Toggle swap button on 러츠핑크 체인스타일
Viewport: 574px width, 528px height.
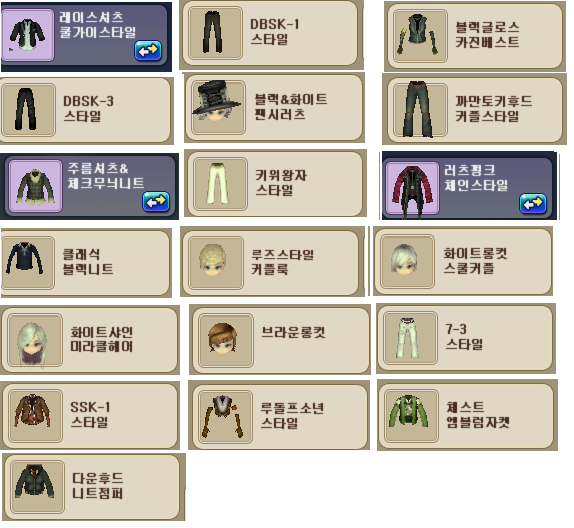click(x=533, y=204)
